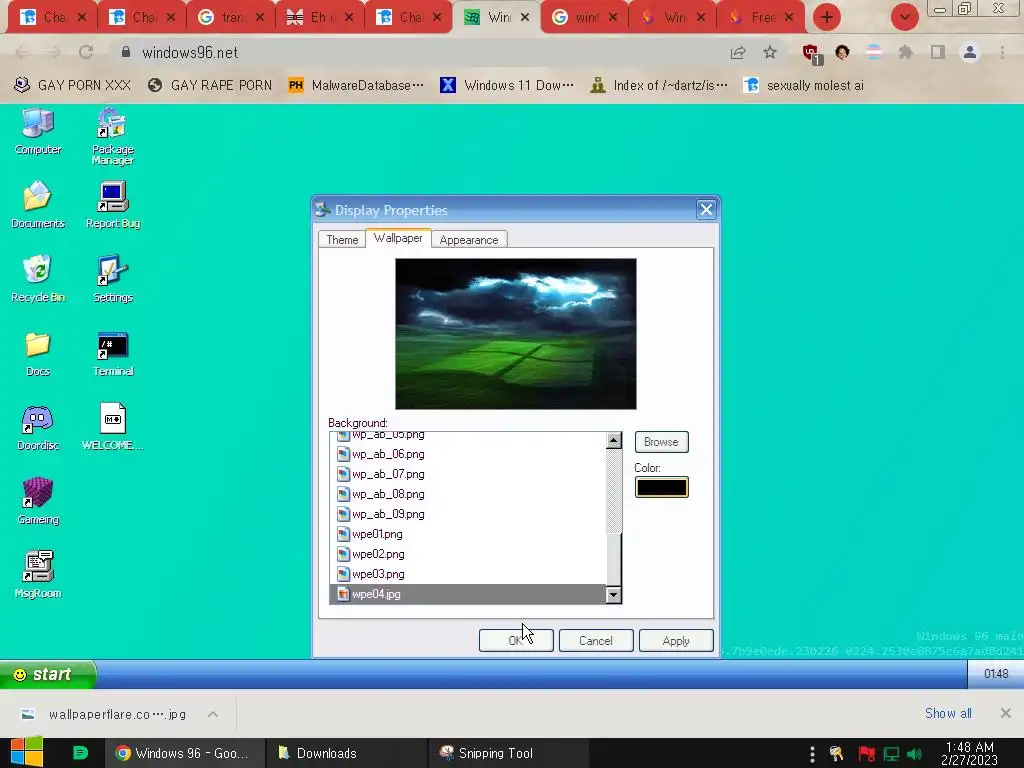Open the Package Manager desktop icon
The height and width of the screenshot is (768, 1024).
[112, 136]
